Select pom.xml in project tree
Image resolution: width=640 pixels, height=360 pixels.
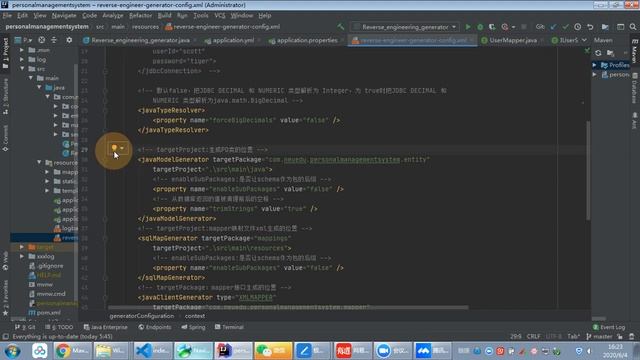[x=45, y=313]
